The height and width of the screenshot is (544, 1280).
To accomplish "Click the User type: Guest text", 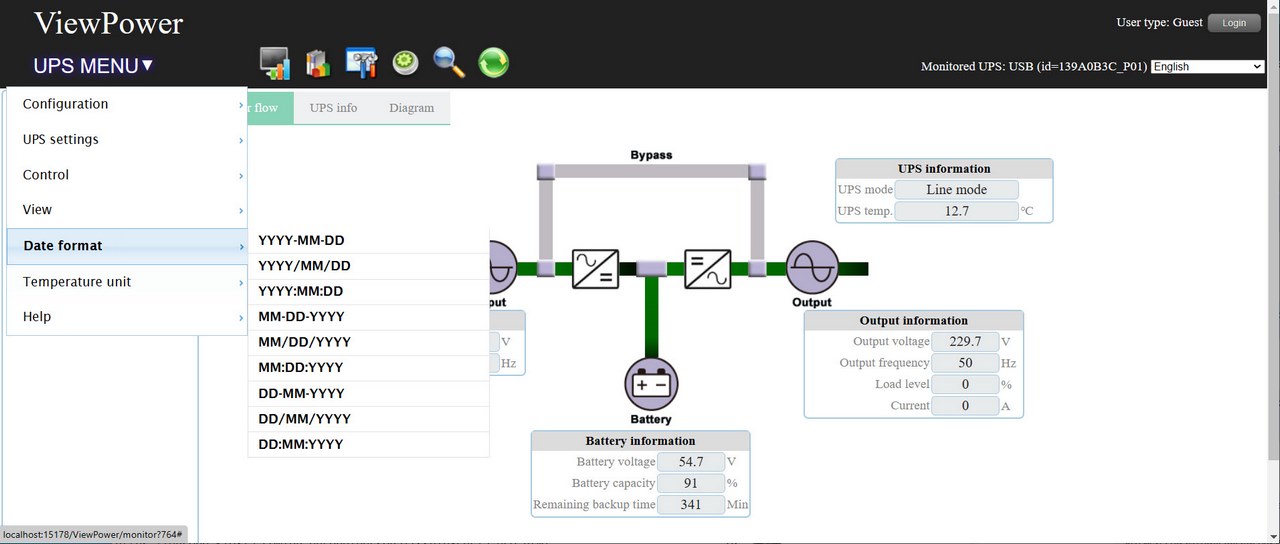I will pos(1159,23).
